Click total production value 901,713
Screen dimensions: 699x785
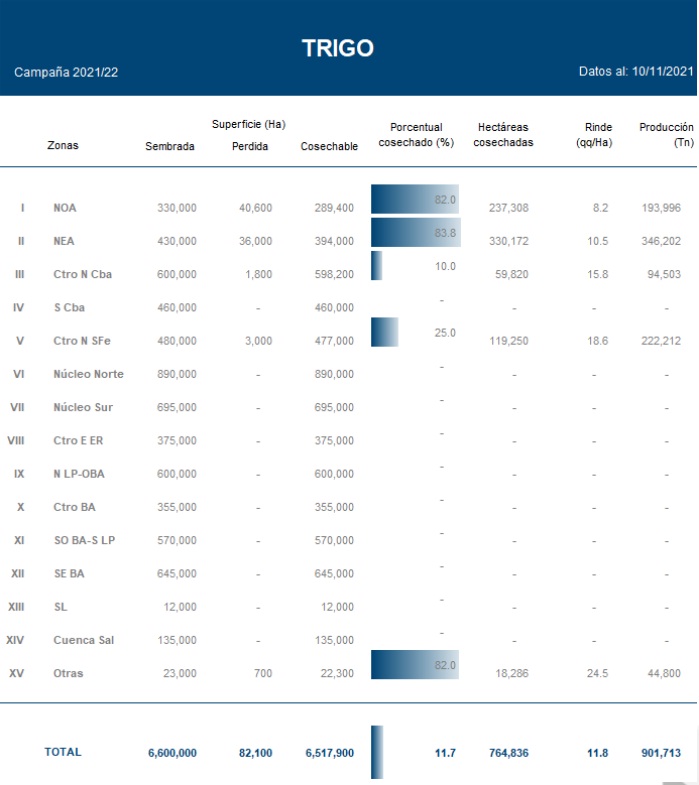click(660, 753)
